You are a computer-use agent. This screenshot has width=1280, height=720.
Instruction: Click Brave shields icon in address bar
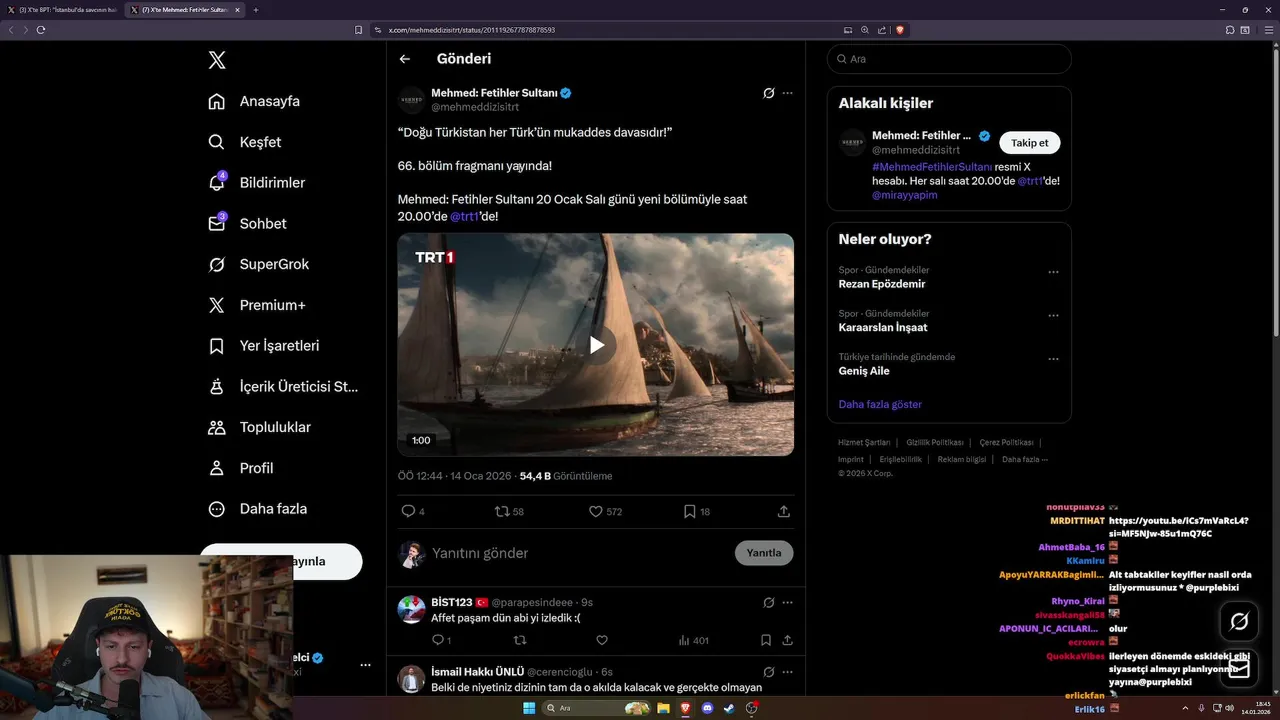click(x=900, y=30)
